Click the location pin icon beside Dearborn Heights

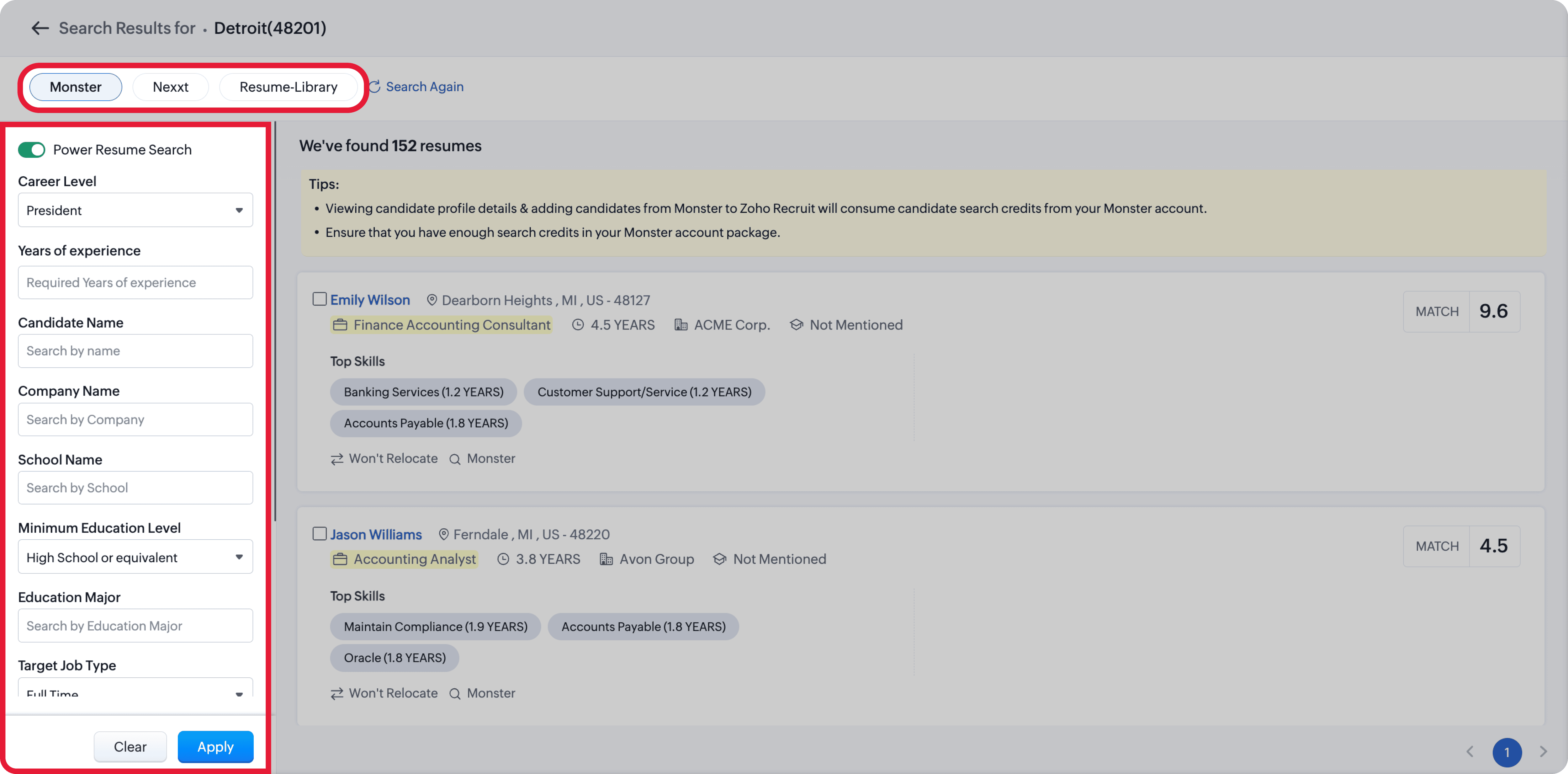point(432,300)
